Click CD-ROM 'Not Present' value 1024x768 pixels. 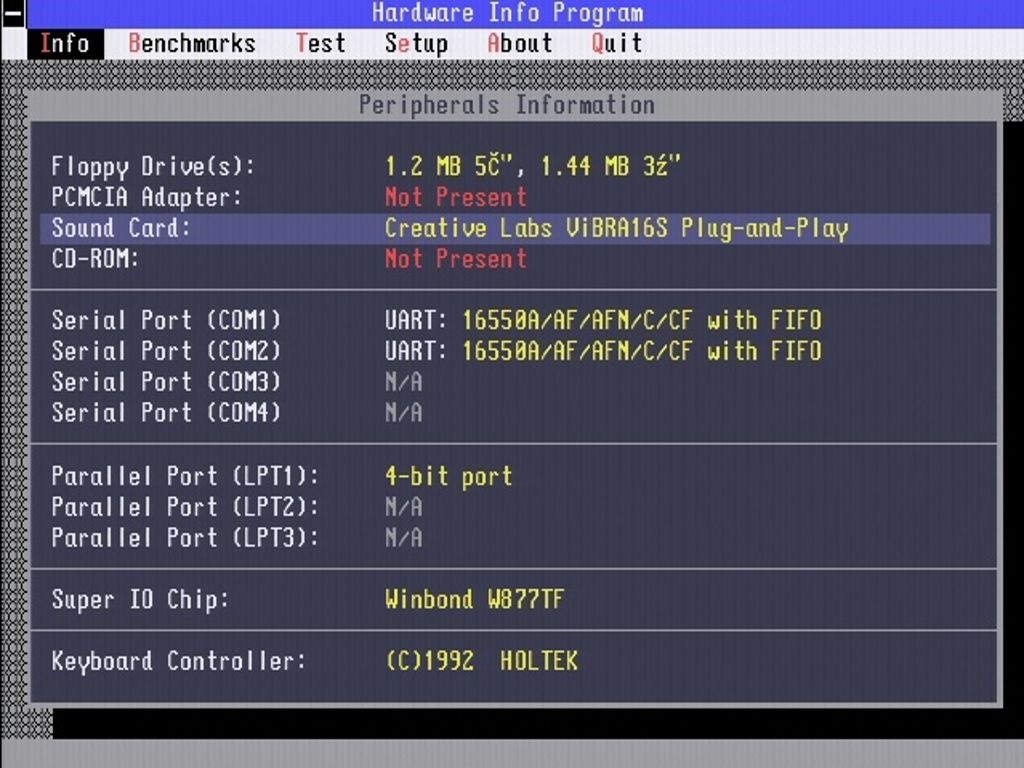tap(455, 259)
